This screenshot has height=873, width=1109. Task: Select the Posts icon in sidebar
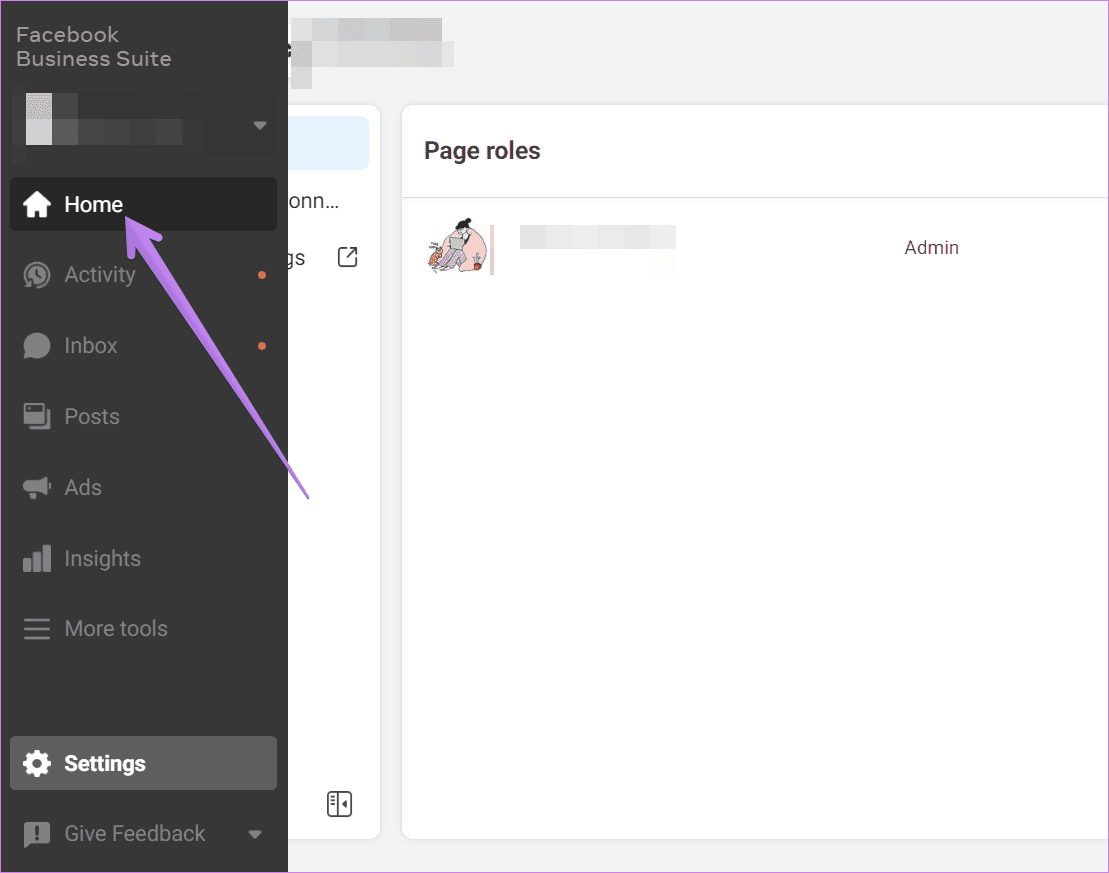coord(37,417)
